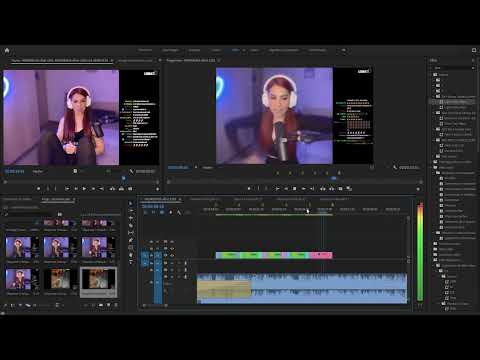This screenshot has width=480, height=360.
Task: Add marker in Program monitor transport
Action: [x=249, y=189]
